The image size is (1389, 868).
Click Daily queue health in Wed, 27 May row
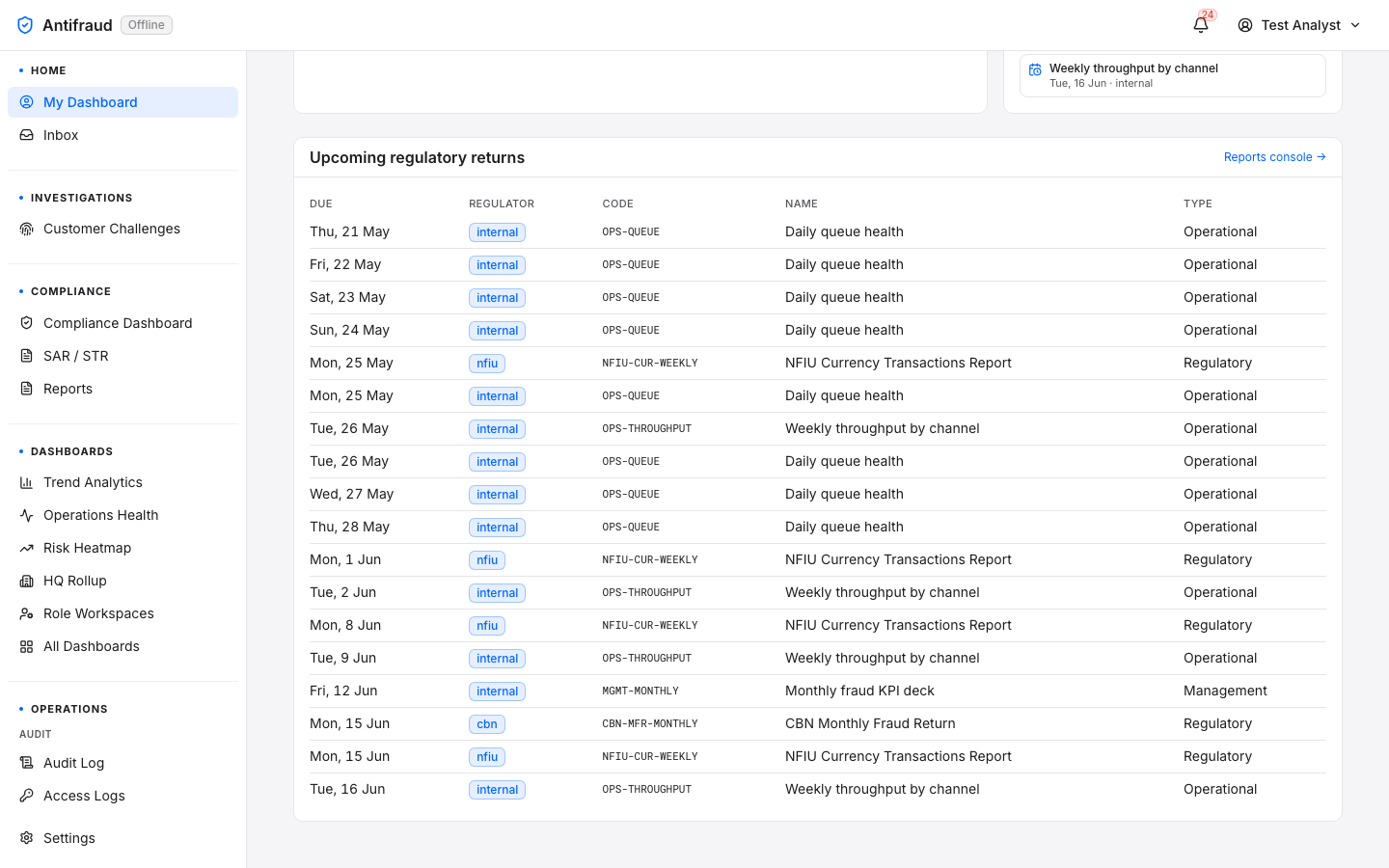844,494
